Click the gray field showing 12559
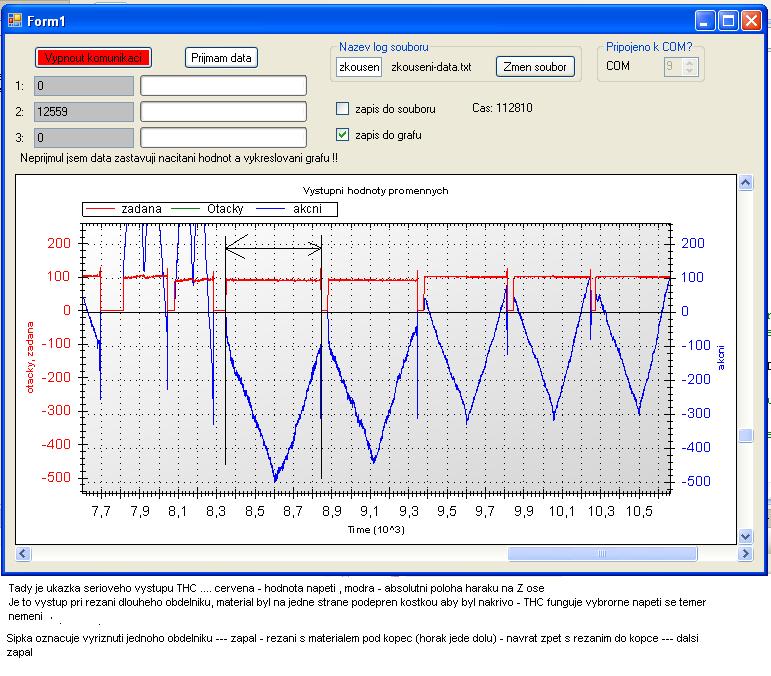The height and width of the screenshot is (676, 771). [83, 111]
